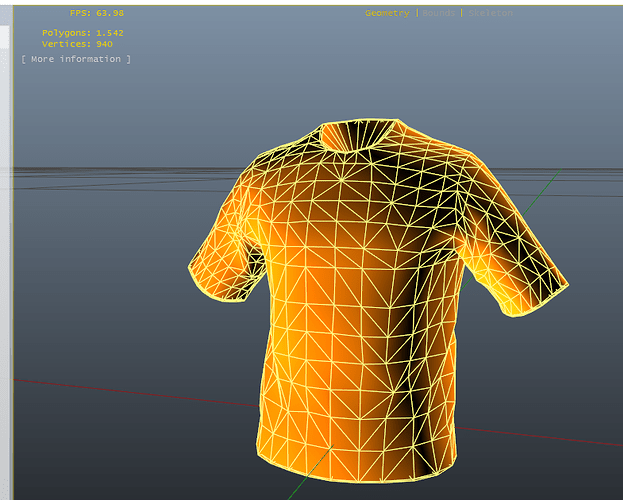Select the Polygons count text
Screen dimensions: 623x500
coord(83,33)
